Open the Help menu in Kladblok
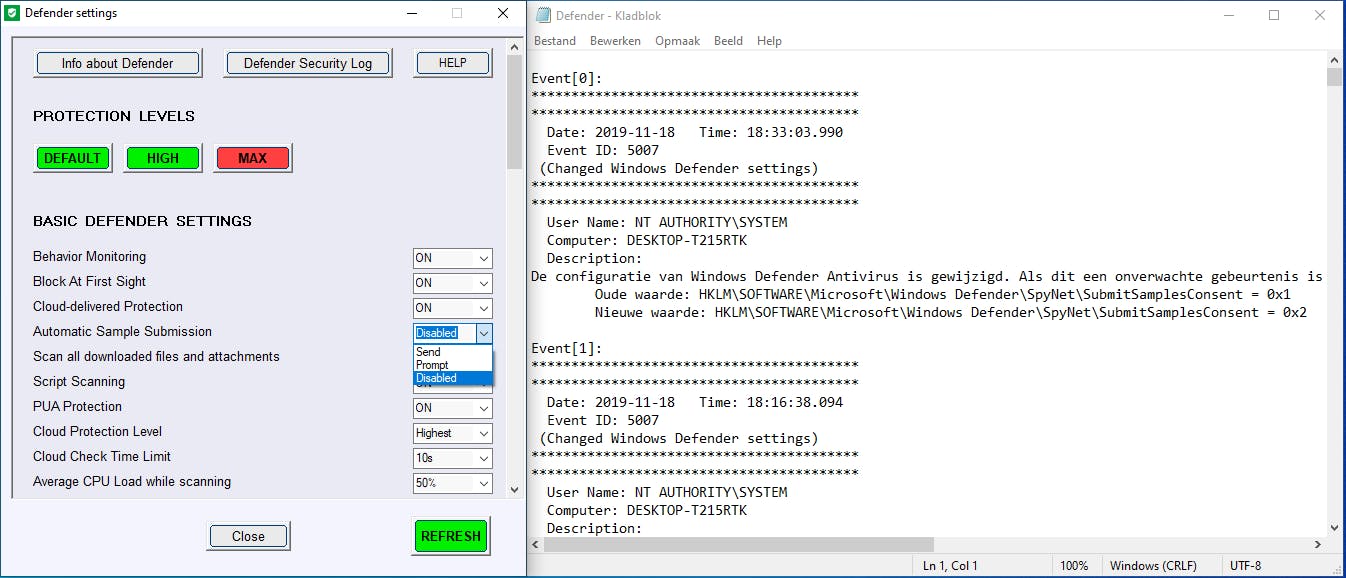 [769, 41]
